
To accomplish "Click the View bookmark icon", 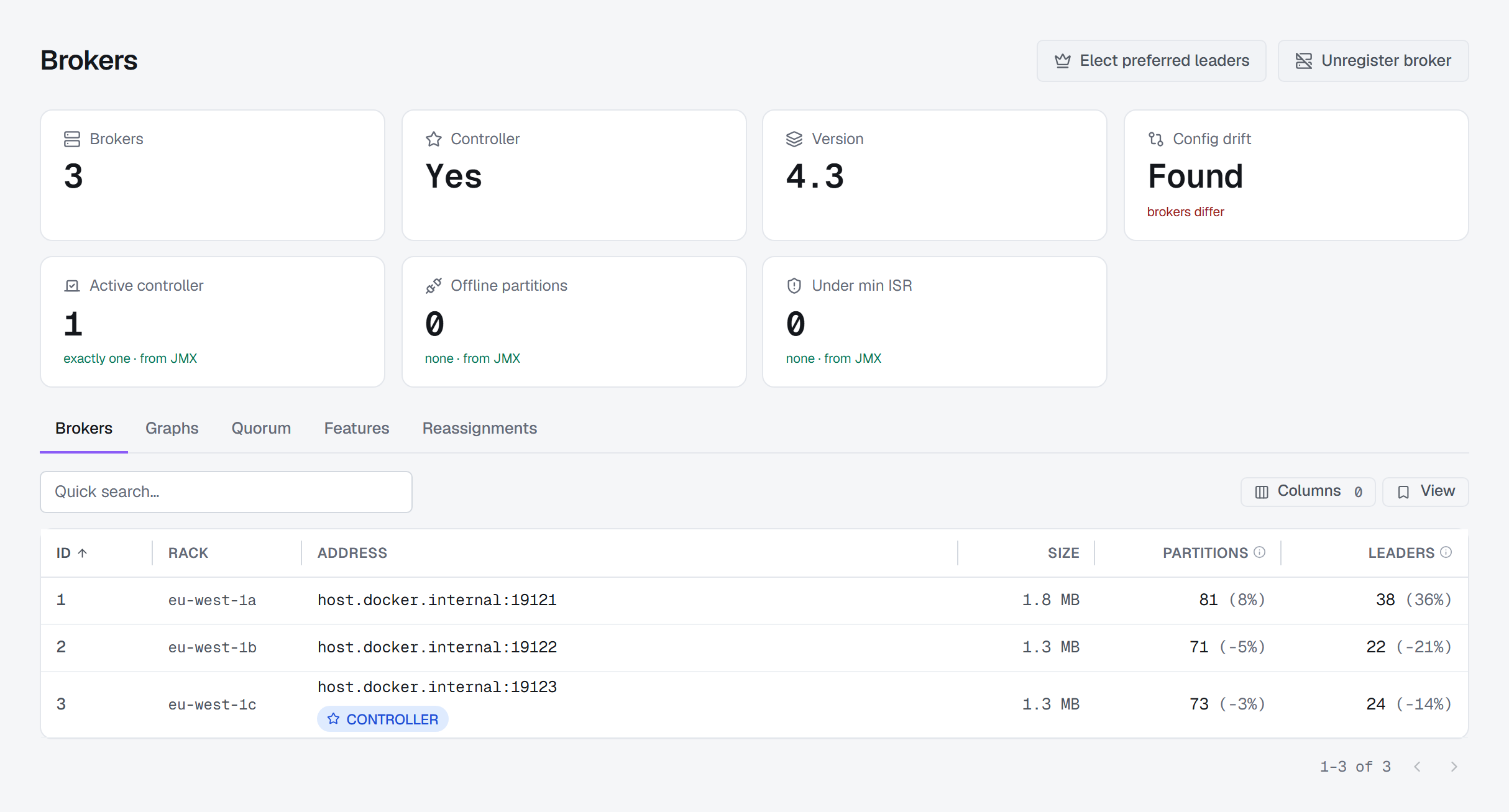I will pyautogui.click(x=1403, y=492).
